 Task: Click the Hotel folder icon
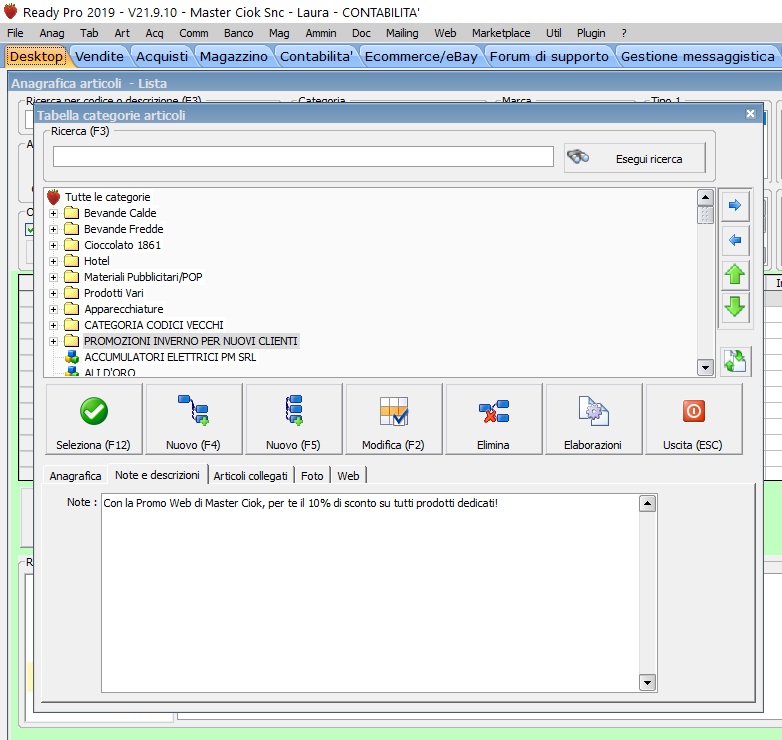click(x=71, y=261)
